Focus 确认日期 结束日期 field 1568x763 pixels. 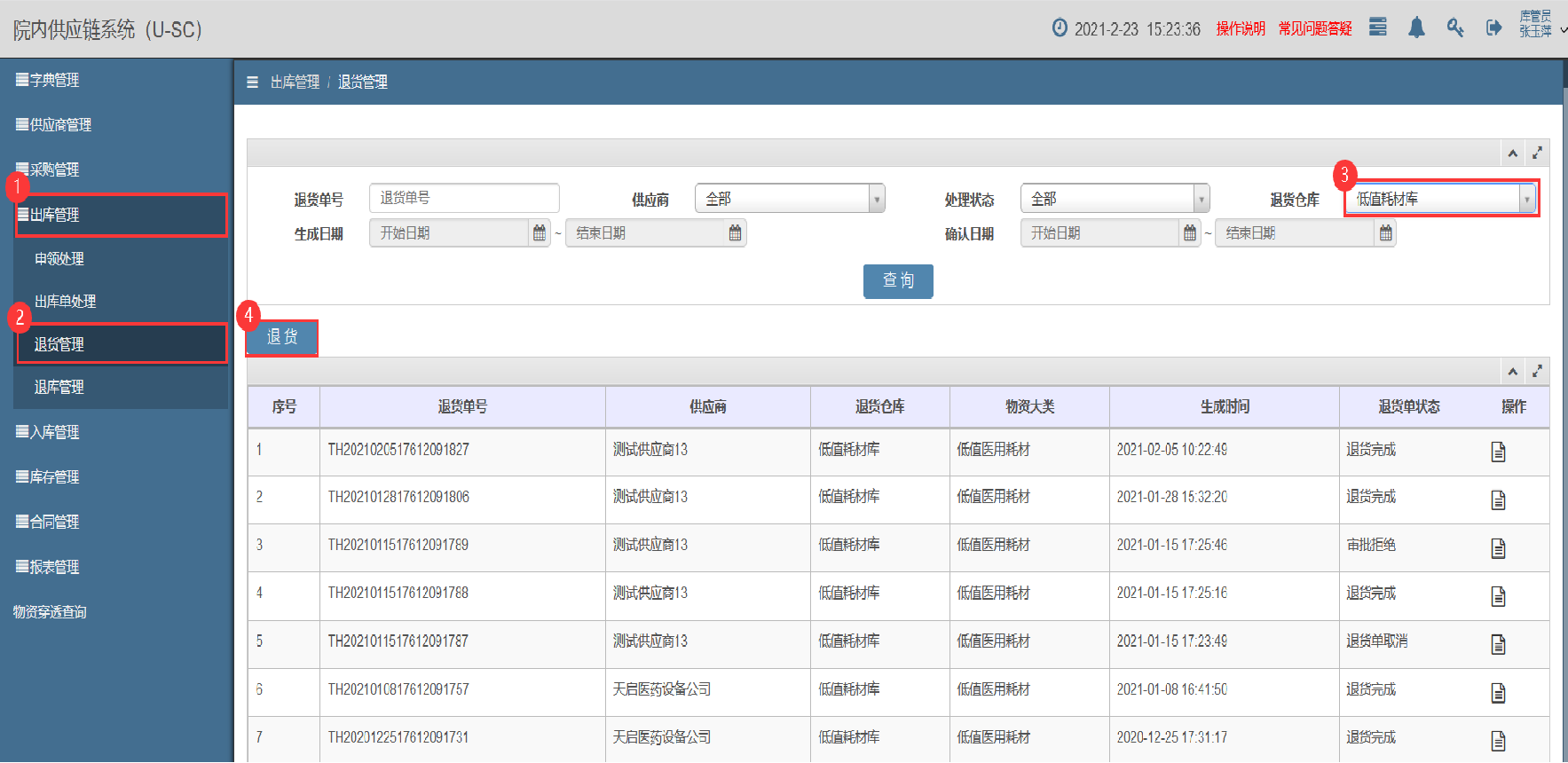[1295, 232]
